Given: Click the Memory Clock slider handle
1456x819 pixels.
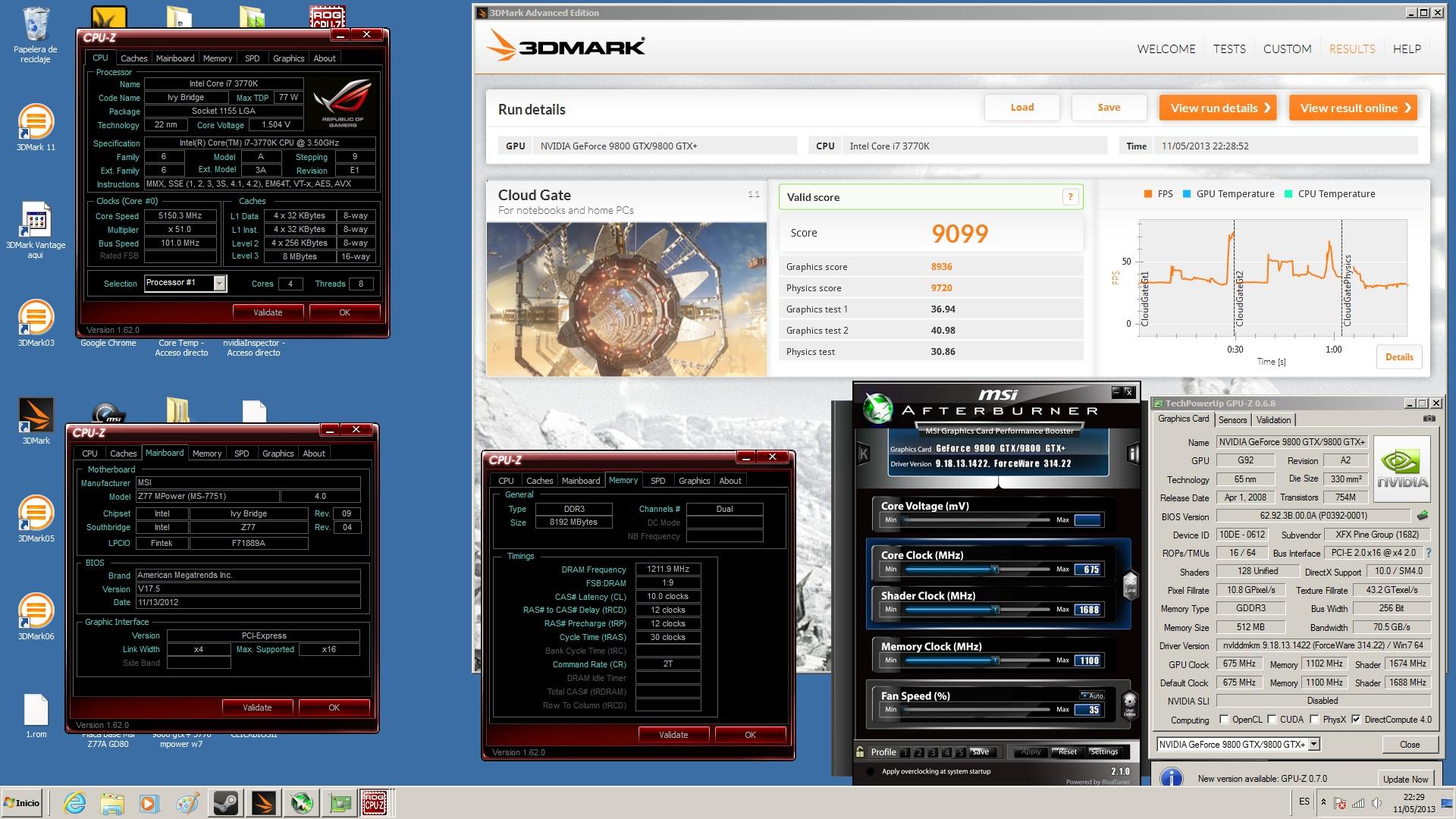Looking at the screenshot, I should click(x=994, y=661).
